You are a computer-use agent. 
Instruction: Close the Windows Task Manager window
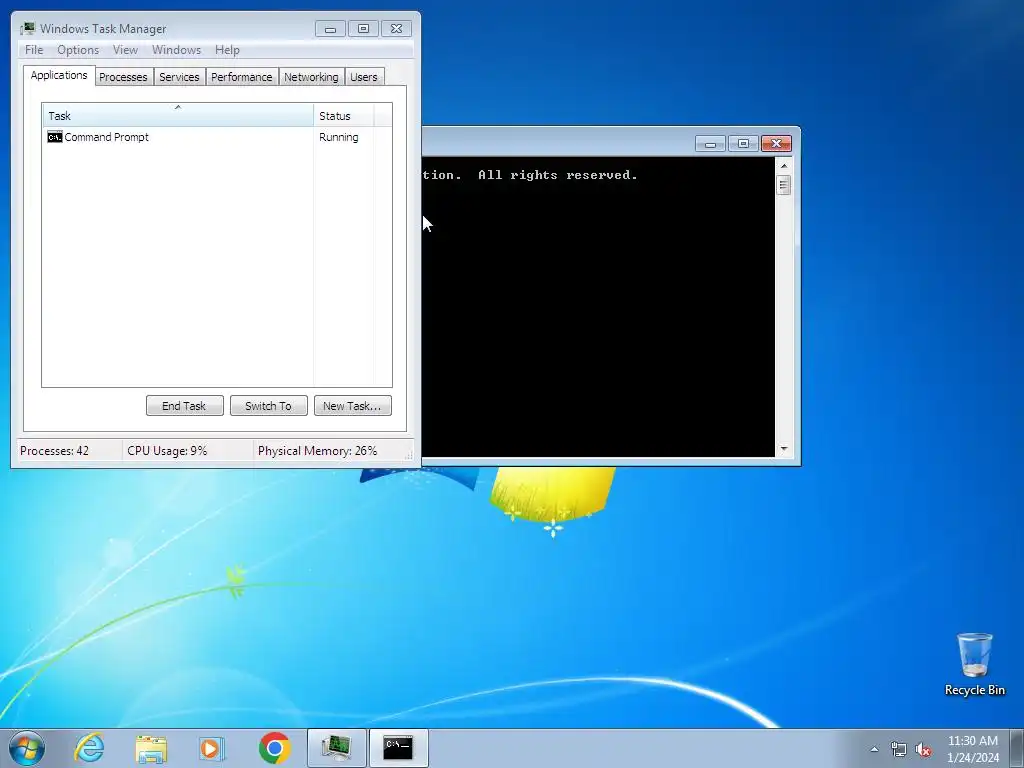[x=396, y=28]
